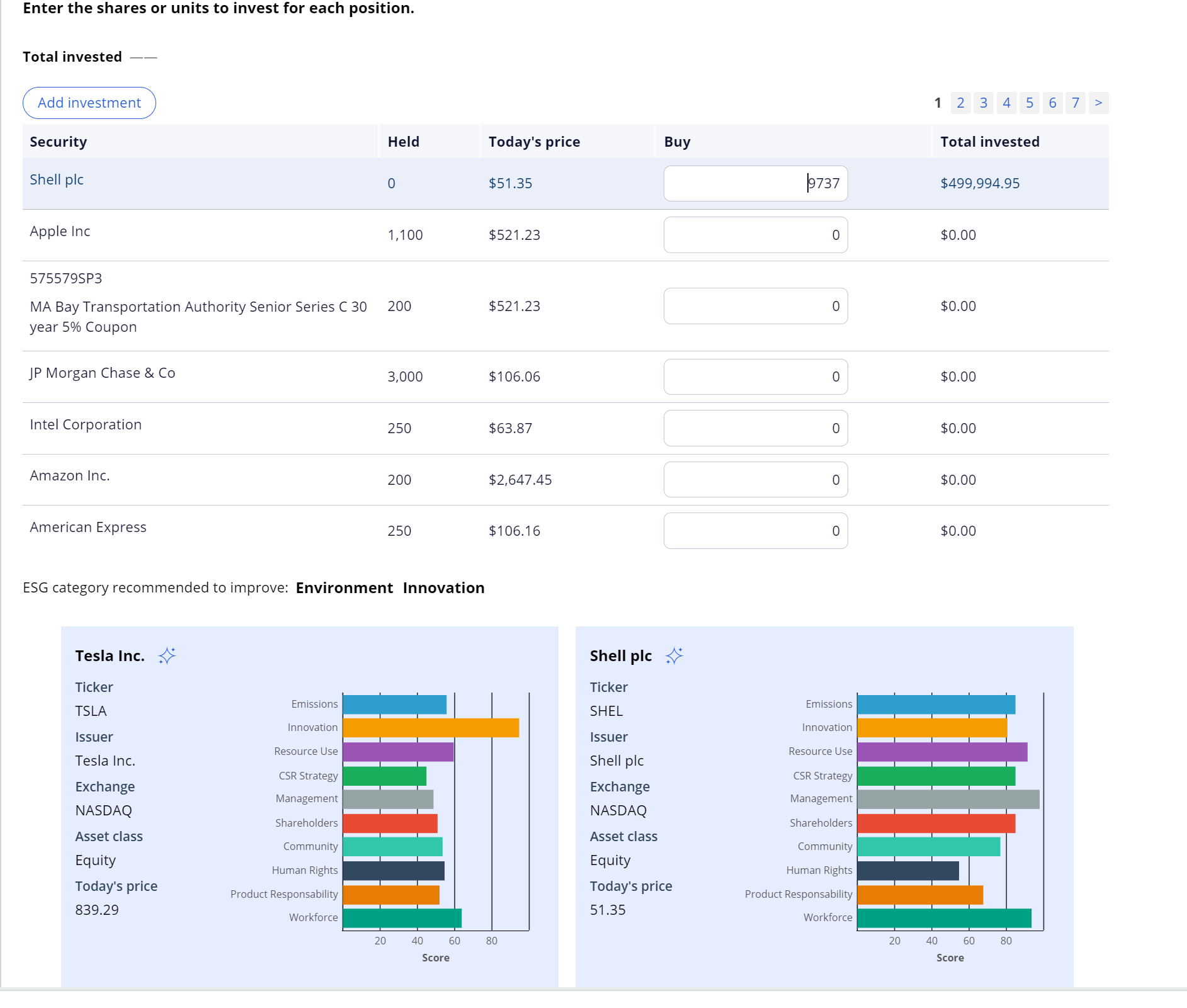Image resolution: width=1187 pixels, height=1008 pixels.
Task: Click Shell Management bar in chart
Action: (948, 799)
